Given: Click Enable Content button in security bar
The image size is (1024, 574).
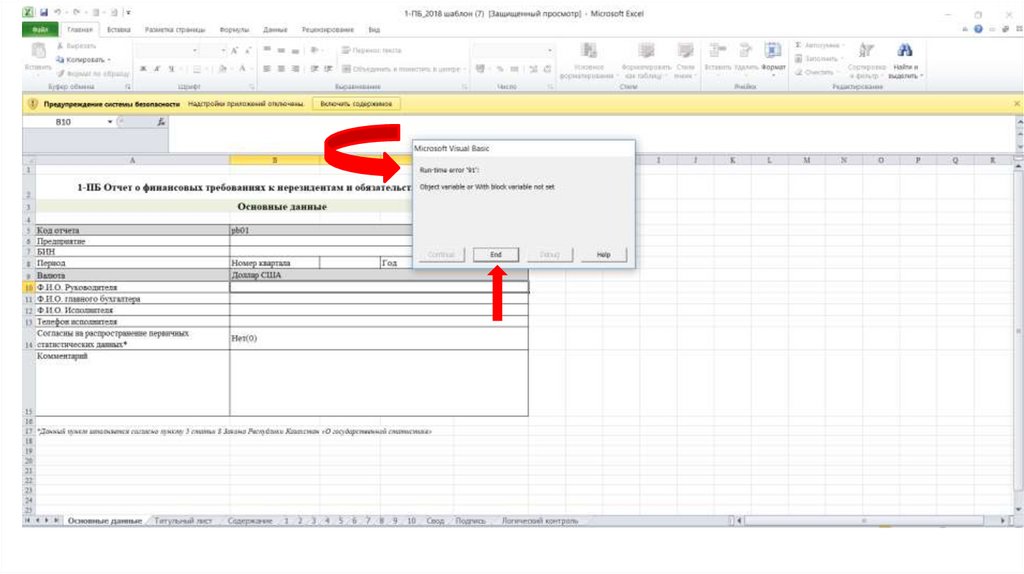Looking at the screenshot, I should point(356,103).
